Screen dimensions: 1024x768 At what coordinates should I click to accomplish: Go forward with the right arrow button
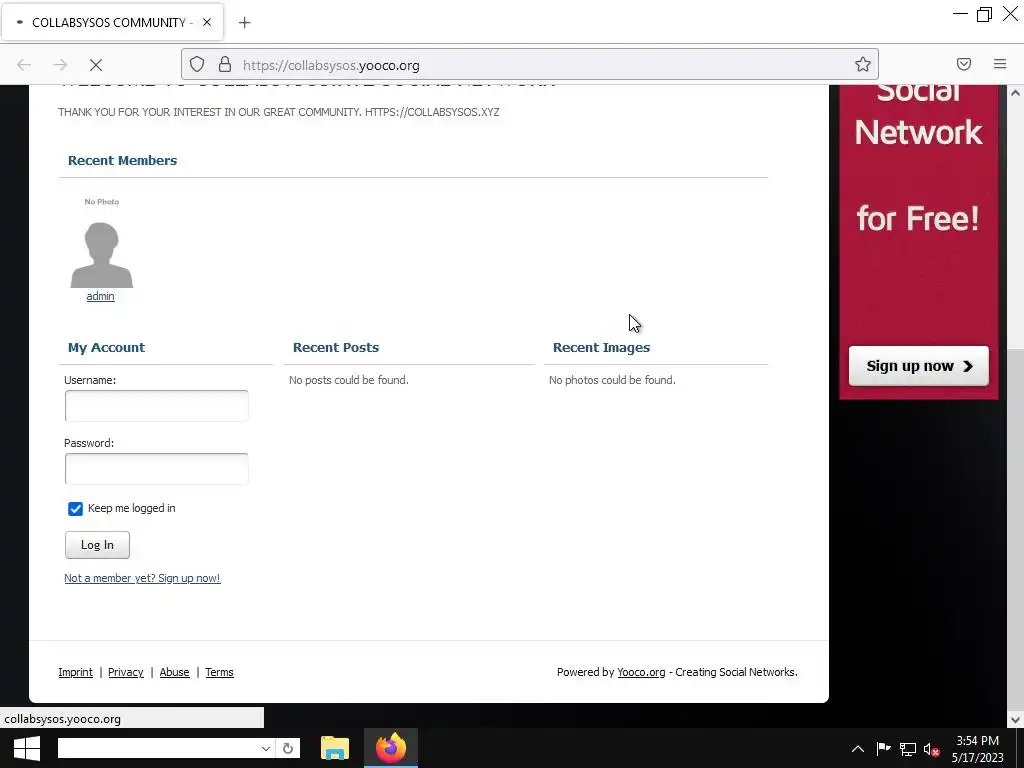pyautogui.click(x=60, y=65)
